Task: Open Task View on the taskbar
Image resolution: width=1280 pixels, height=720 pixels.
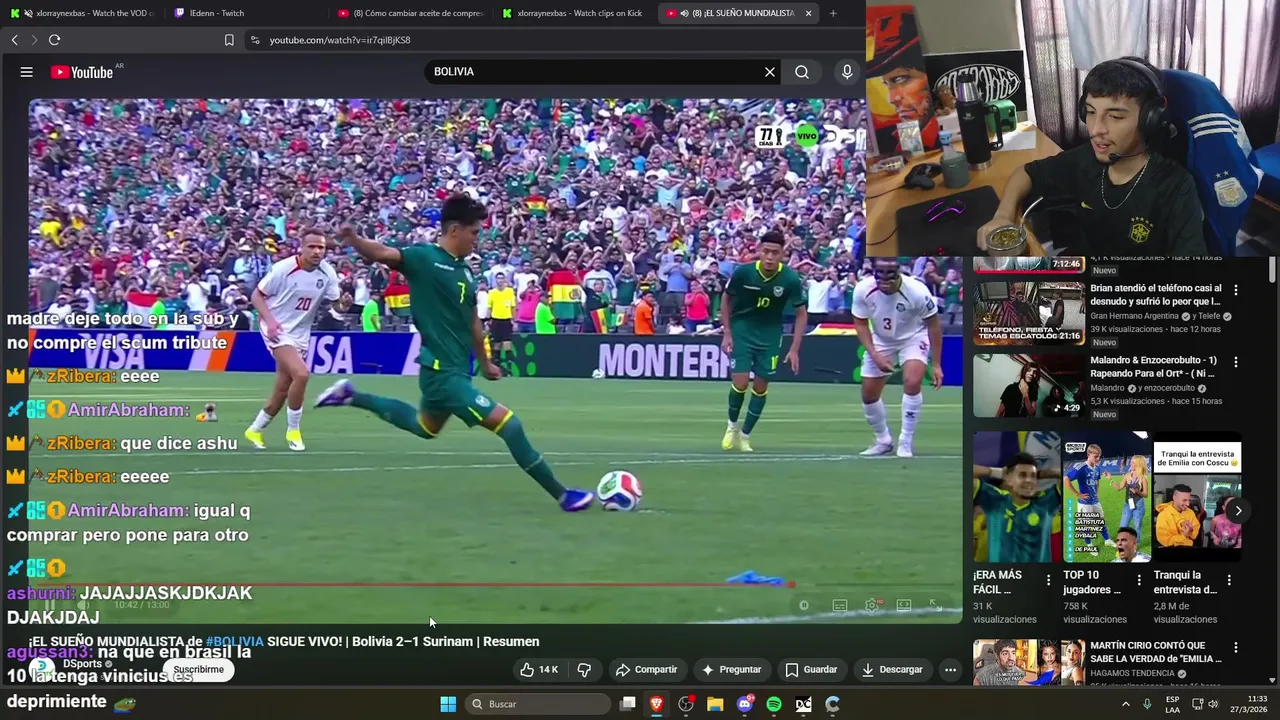Action: point(628,704)
